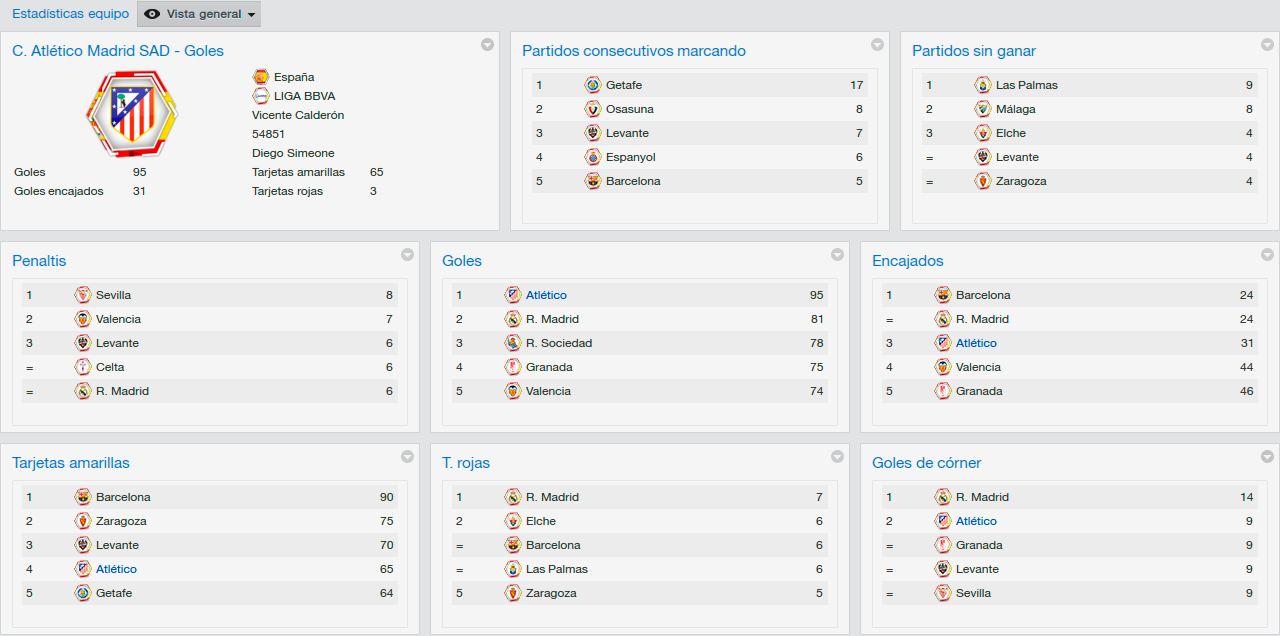Click Getafe badge in Partidos consecutivos marcando
The height and width of the screenshot is (636, 1280).
pos(593,85)
